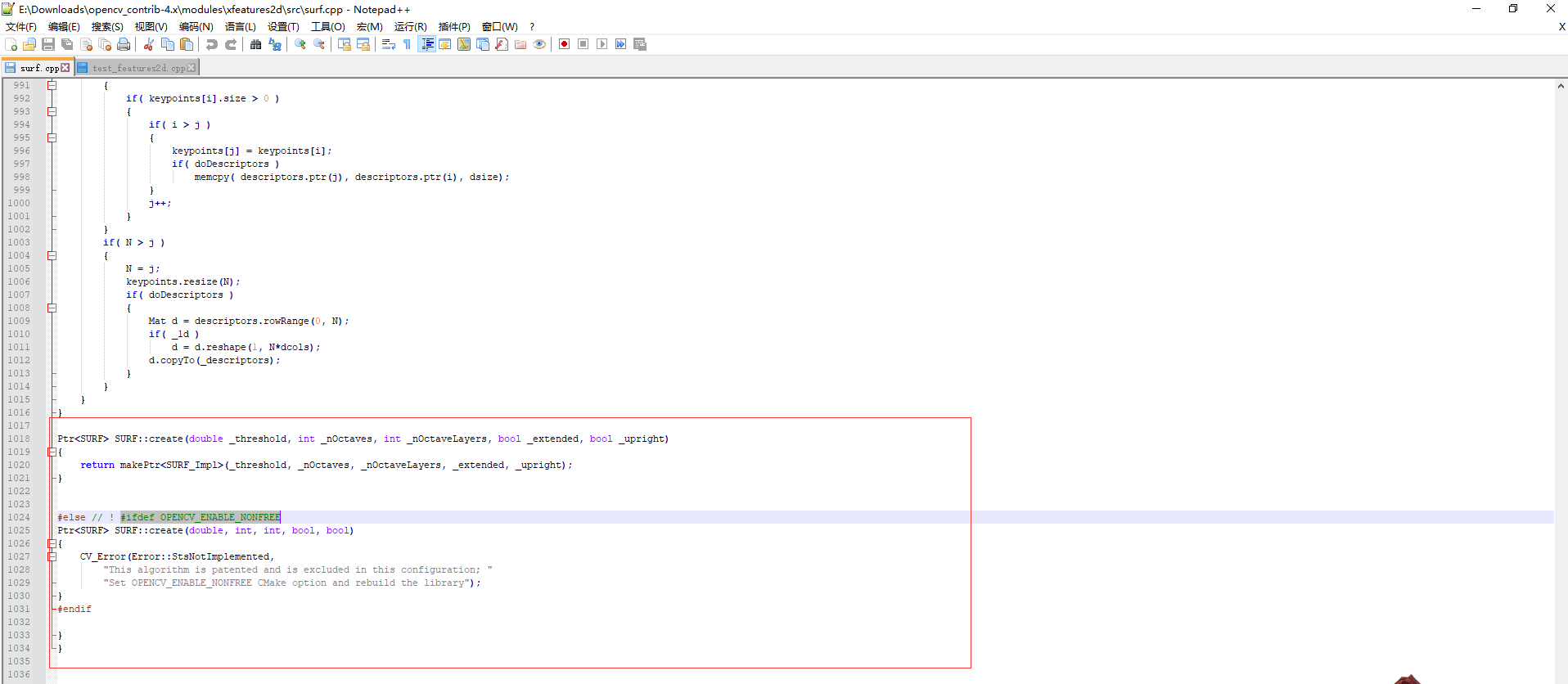
Task: Toggle synchronized horizontal scrolling
Action: (363, 44)
